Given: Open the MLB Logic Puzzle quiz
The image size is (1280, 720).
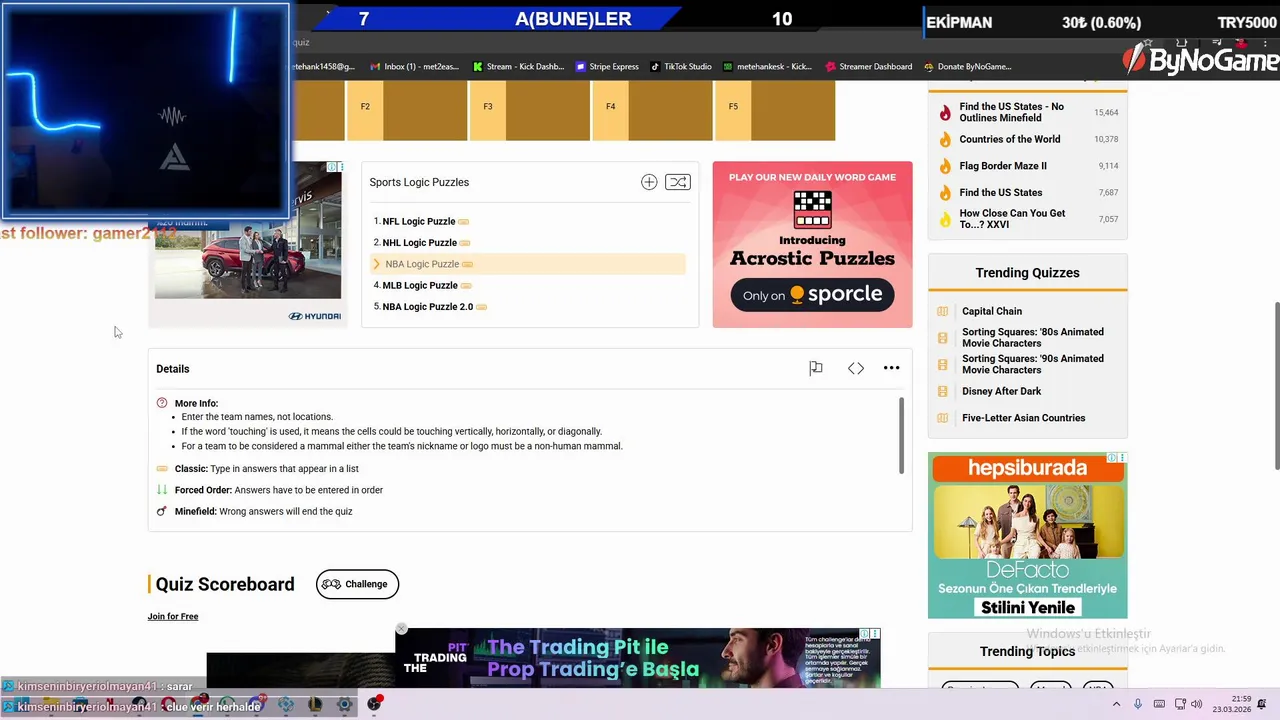Looking at the screenshot, I should tap(420, 285).
